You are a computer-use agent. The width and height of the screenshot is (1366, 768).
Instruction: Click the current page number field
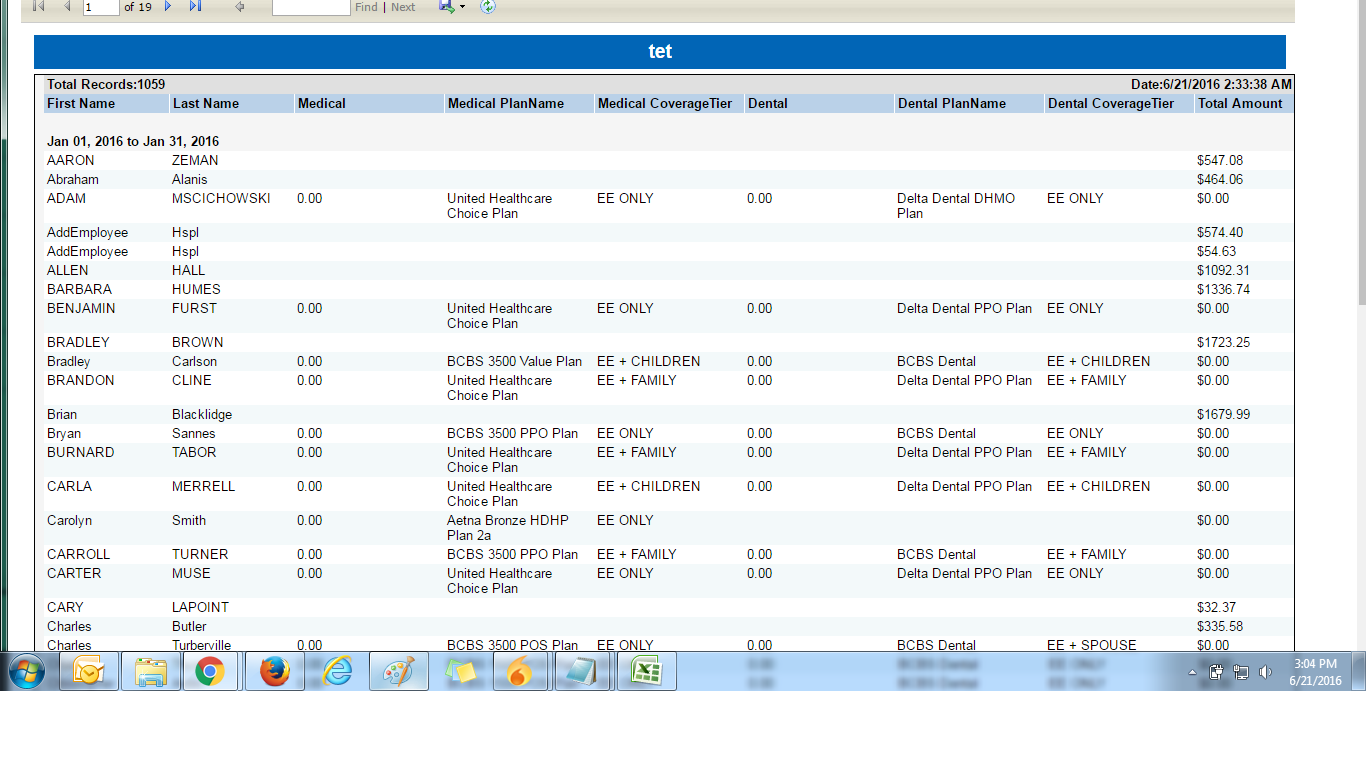[100, 7]
